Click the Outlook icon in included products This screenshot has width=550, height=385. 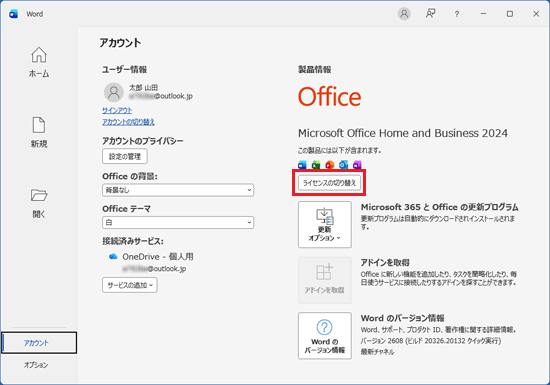coord(343,164)
